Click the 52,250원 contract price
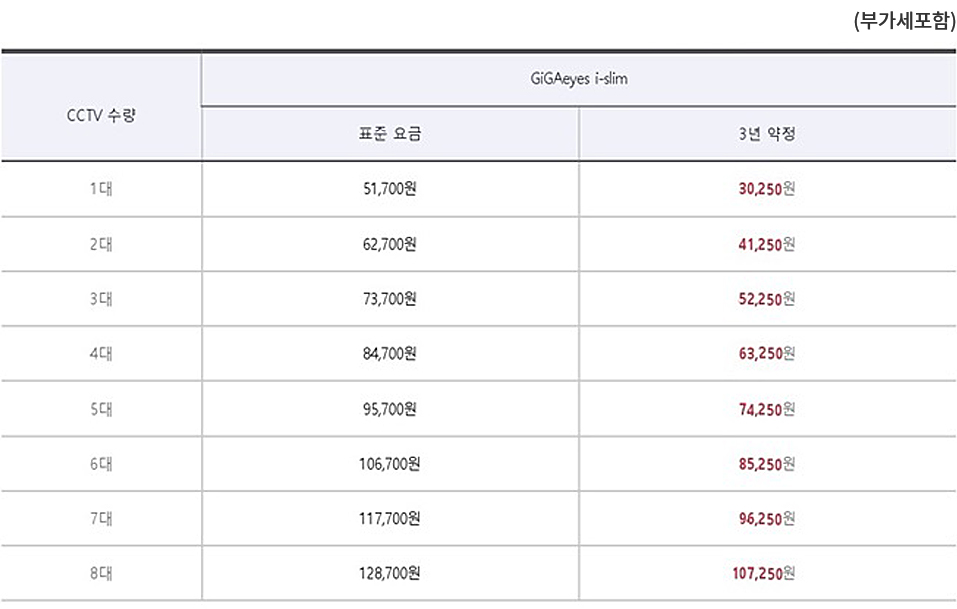The height and width of the screenshot is (609, 957). (766, 299)
